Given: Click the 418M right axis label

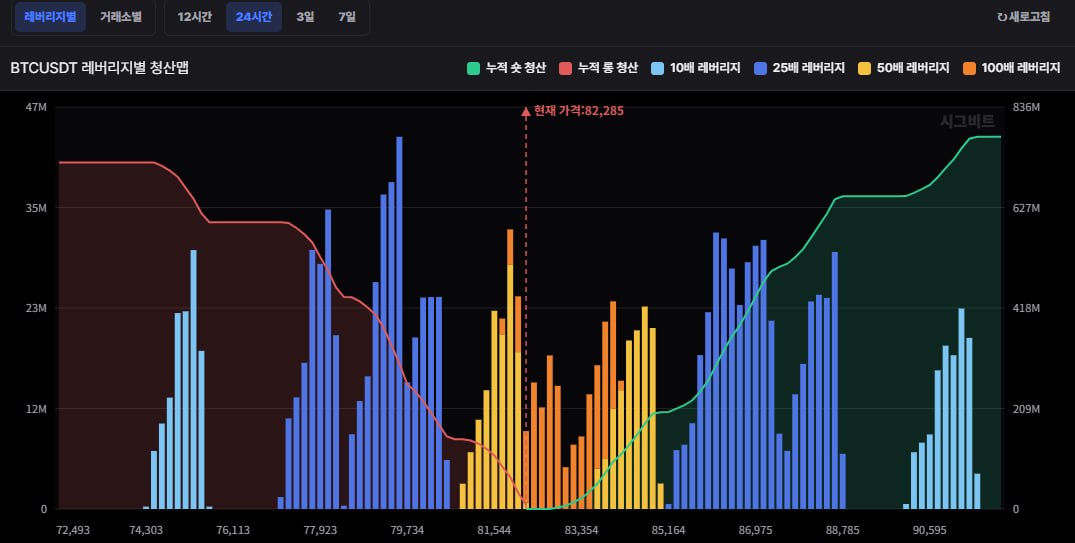Looking at the screenshot, I should pyautogui.click(x=1026, y=309).
